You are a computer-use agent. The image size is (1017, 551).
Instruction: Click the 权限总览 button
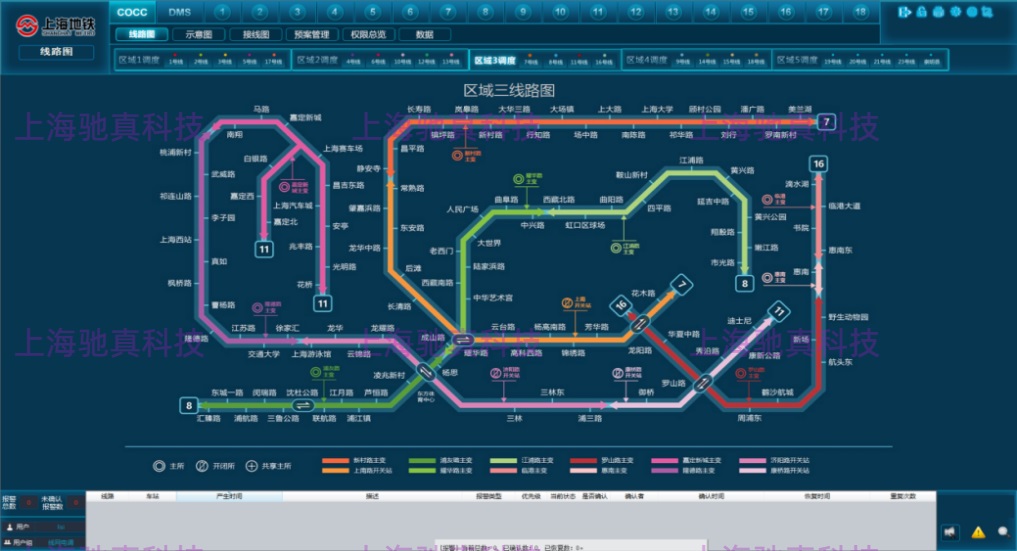point(368,34)
